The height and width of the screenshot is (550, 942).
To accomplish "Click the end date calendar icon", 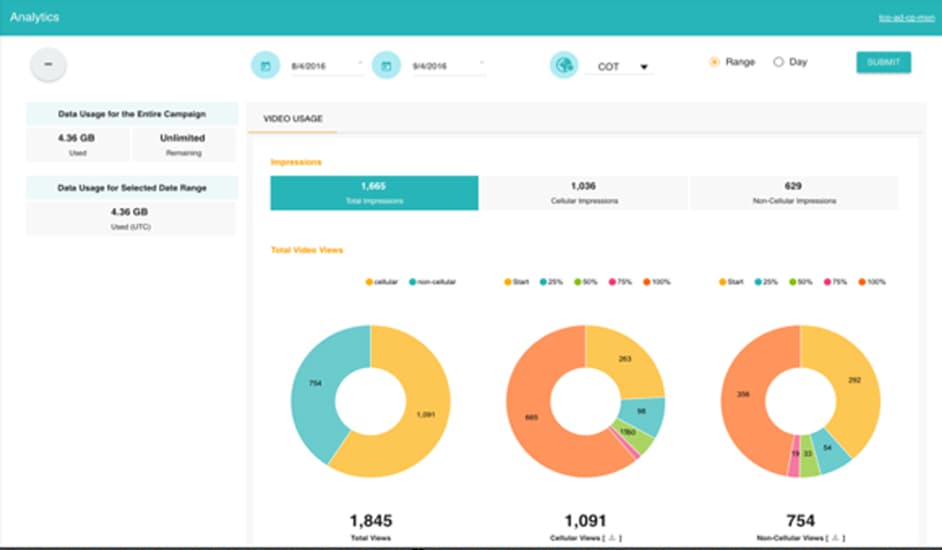I will coord(386,67).
